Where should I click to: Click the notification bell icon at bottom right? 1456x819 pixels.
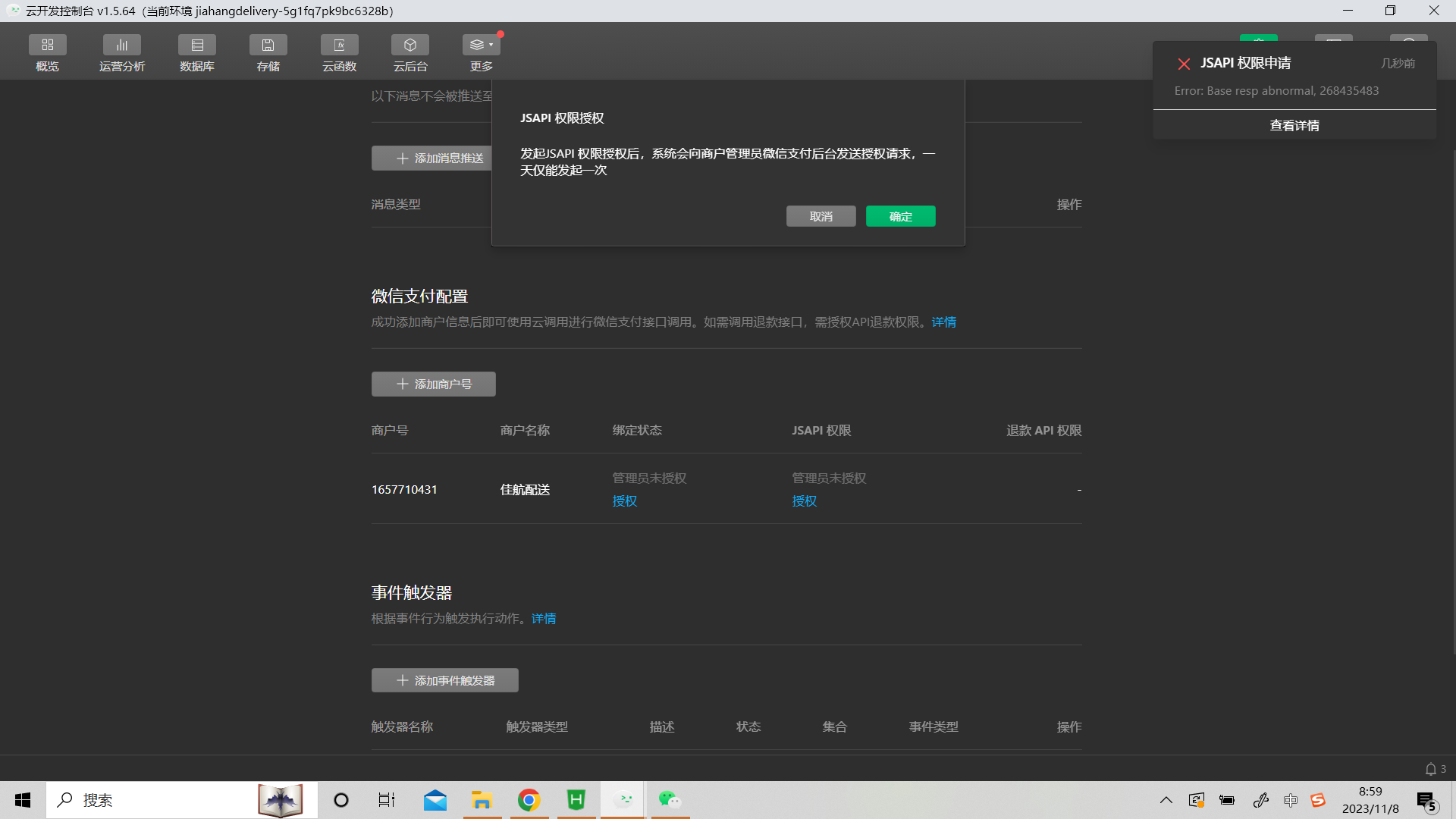pos(1430,769)
